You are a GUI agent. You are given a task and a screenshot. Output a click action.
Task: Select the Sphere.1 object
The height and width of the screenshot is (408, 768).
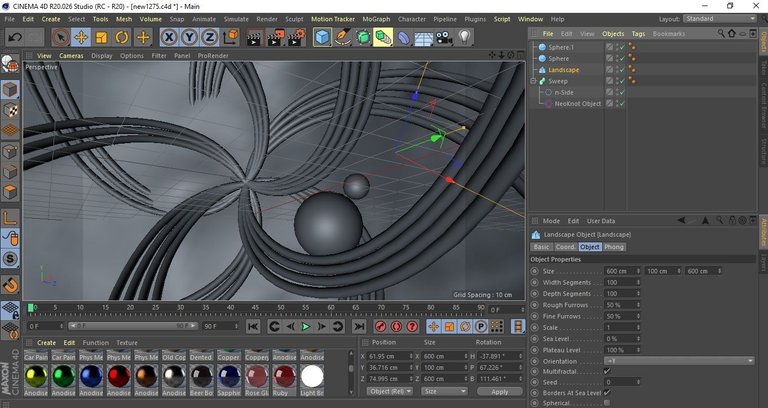(x=561, y=48)
